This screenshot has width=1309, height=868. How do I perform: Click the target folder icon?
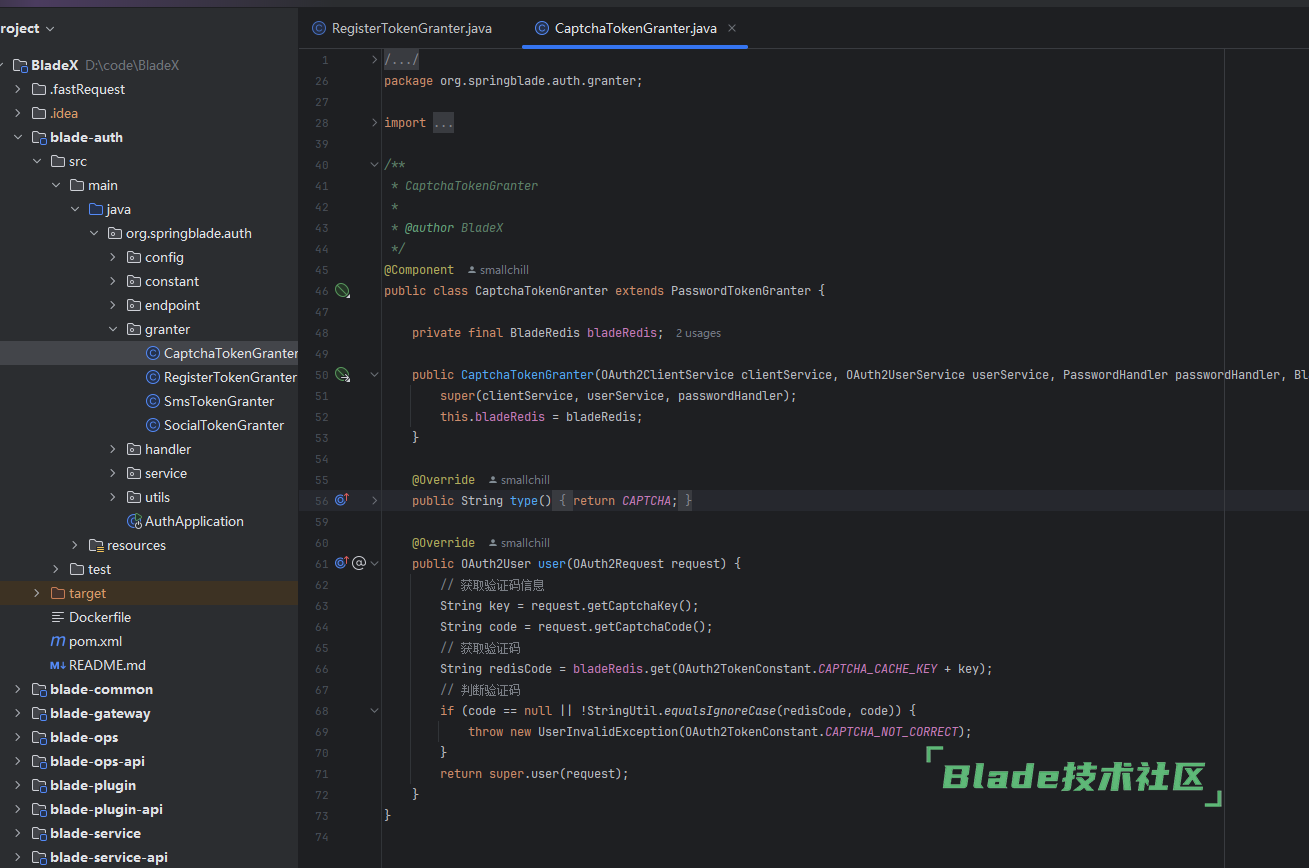[58, 593]
